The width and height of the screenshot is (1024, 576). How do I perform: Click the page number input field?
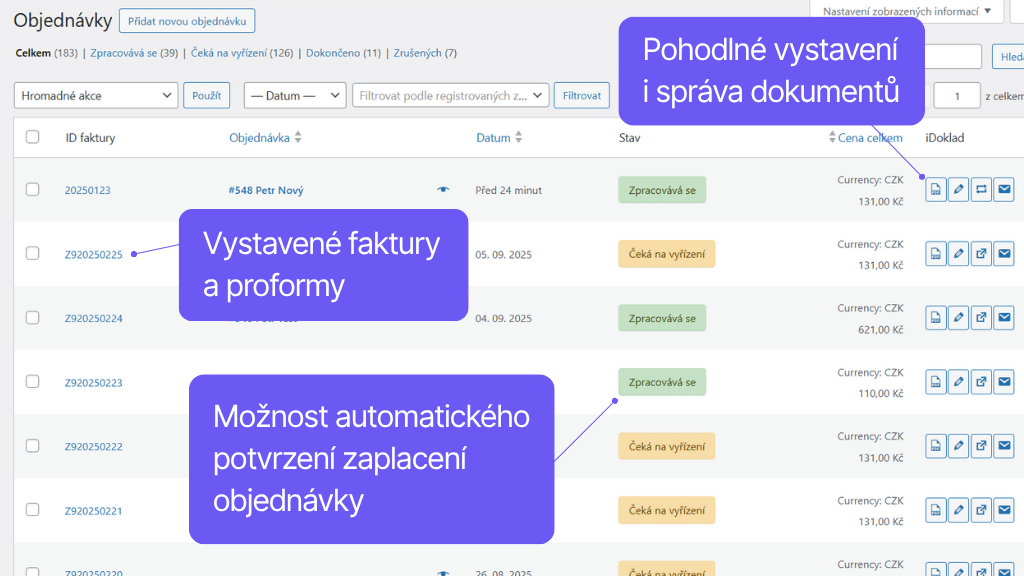click(957, 95)
